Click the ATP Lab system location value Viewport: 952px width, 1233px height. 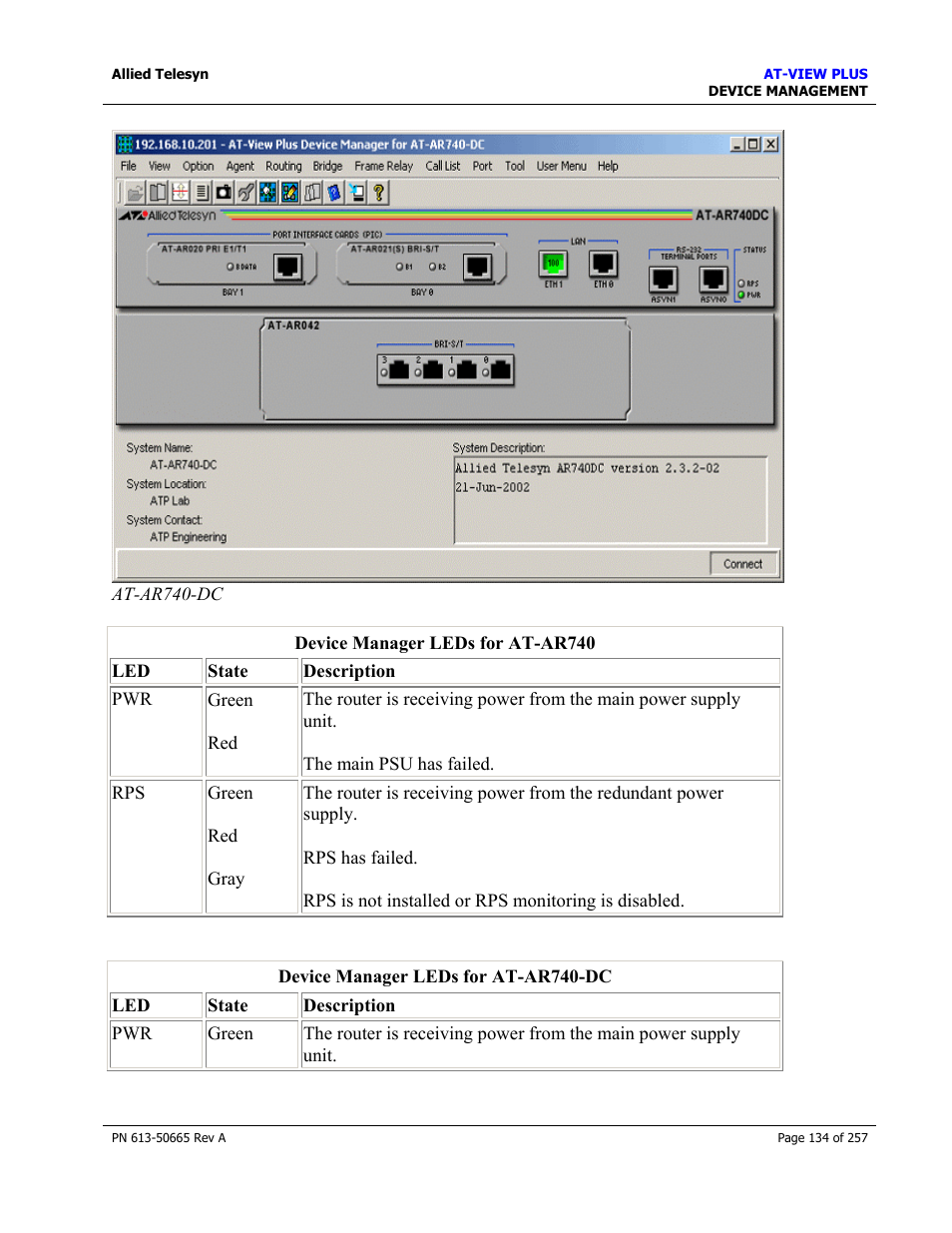(170, 501)
